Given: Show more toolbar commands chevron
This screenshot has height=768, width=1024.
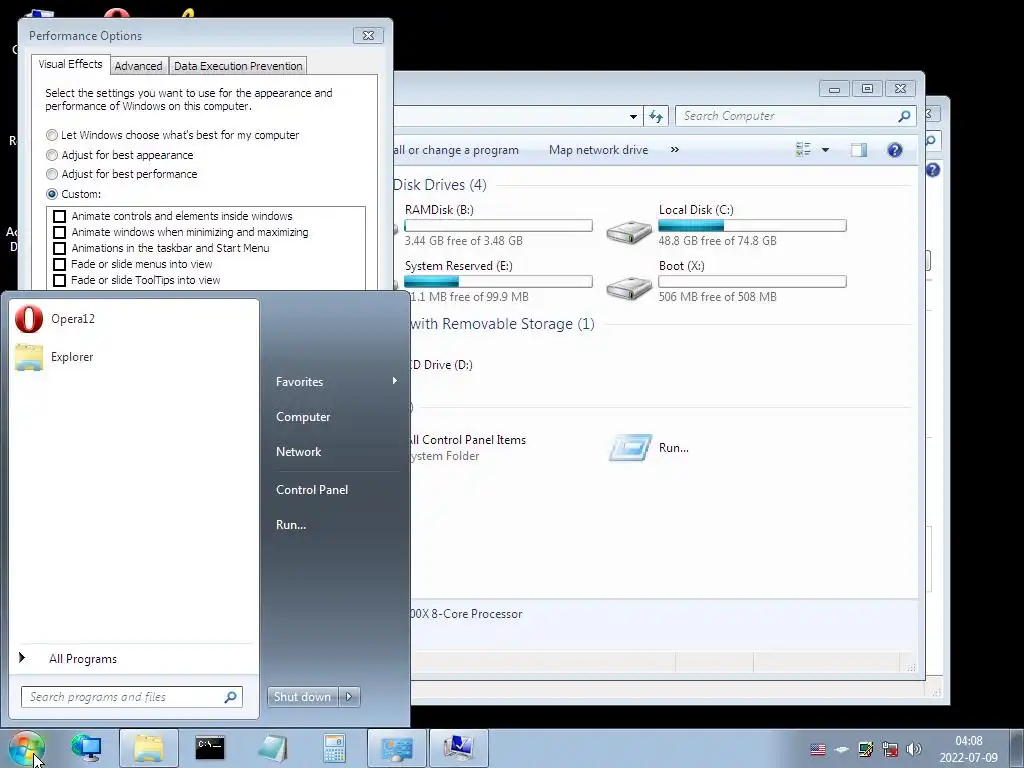Looking at the screenshot, I should point(675,150).
